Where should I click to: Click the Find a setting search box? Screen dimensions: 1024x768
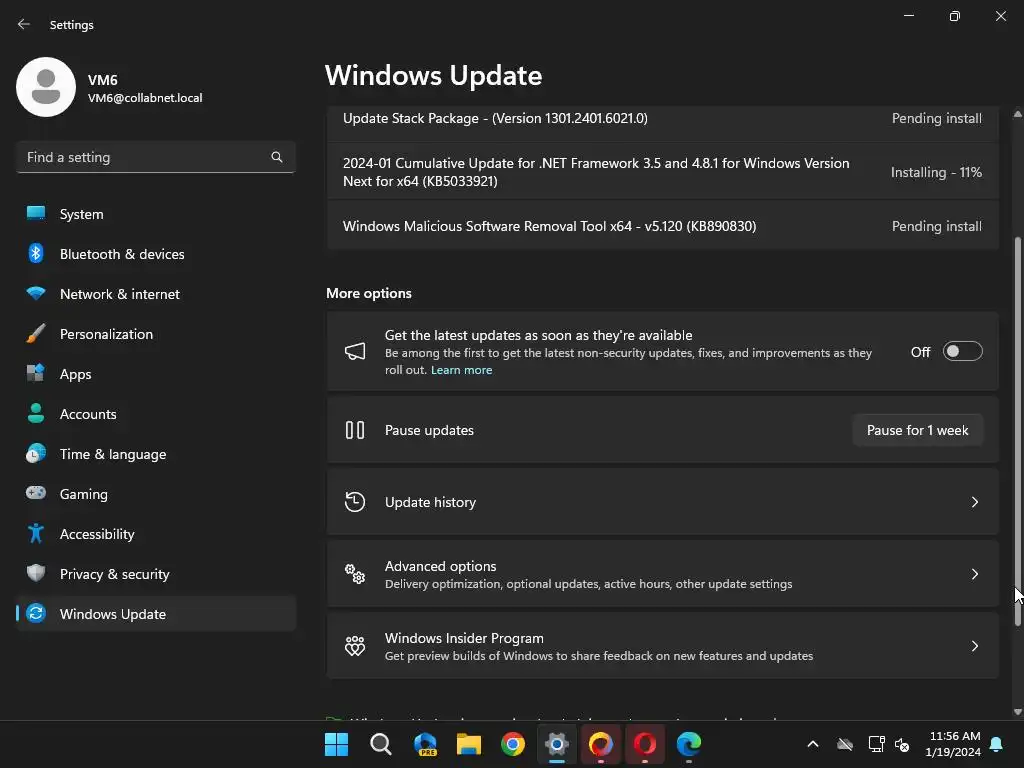point(156,157)
